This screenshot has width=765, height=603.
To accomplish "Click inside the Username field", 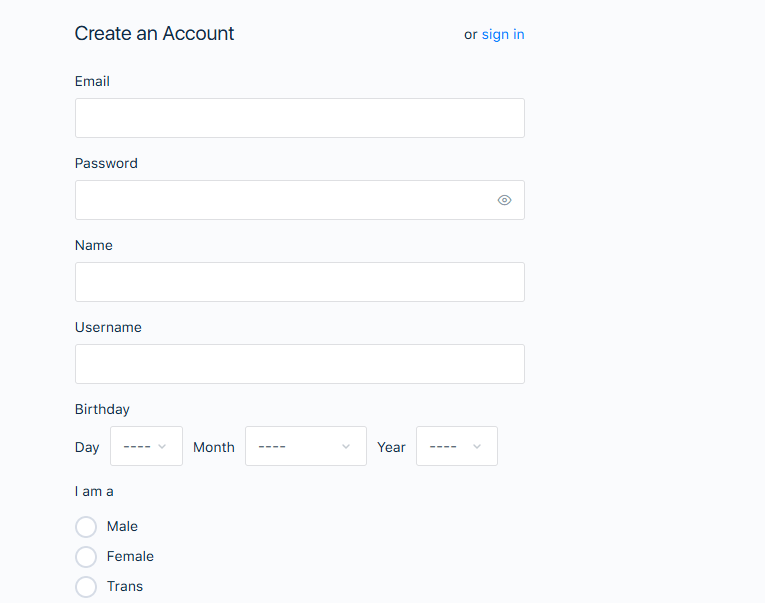I will click(x=299, y=364).
